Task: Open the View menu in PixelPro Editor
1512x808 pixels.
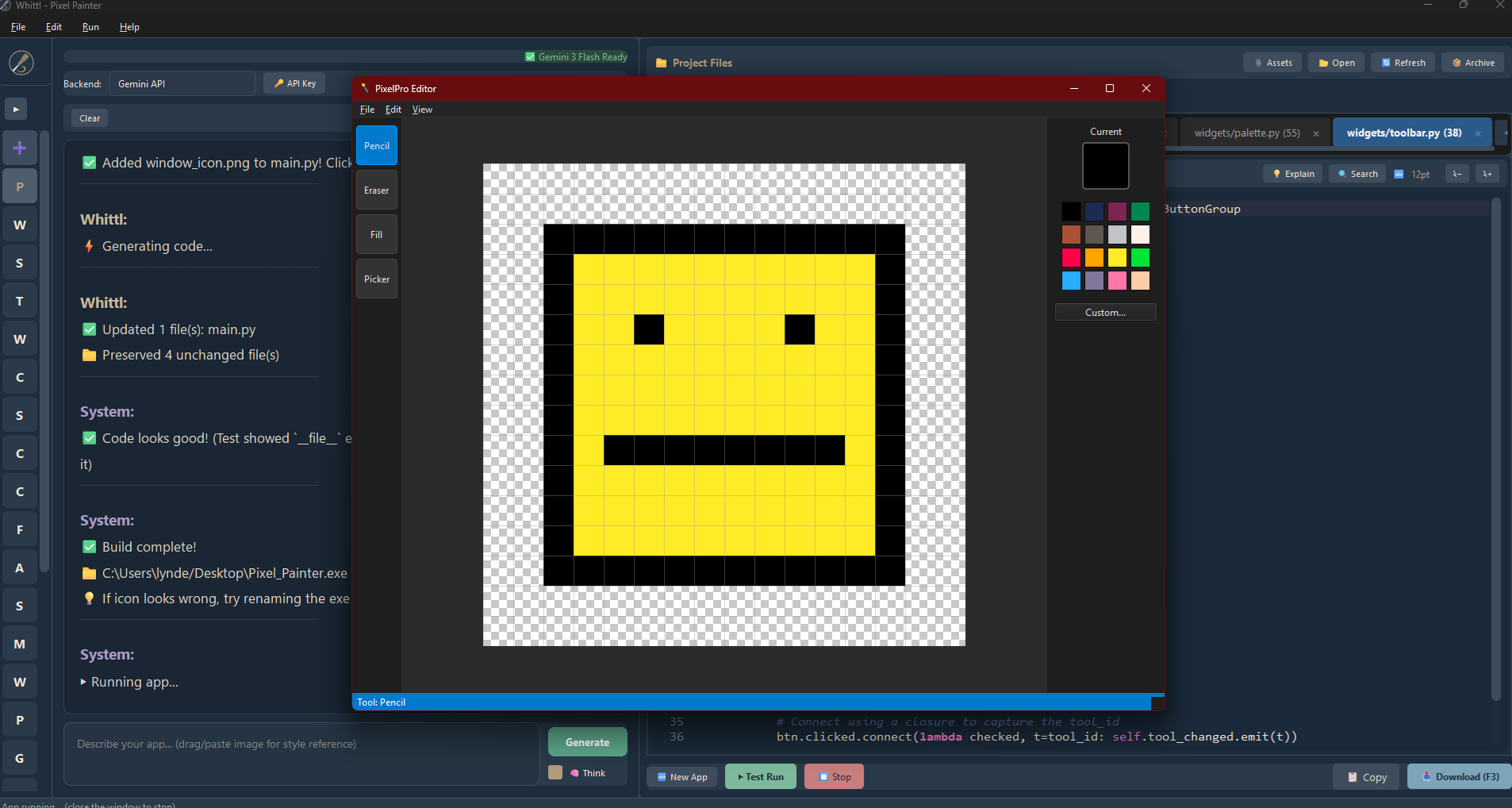Action: pos(422,110)
